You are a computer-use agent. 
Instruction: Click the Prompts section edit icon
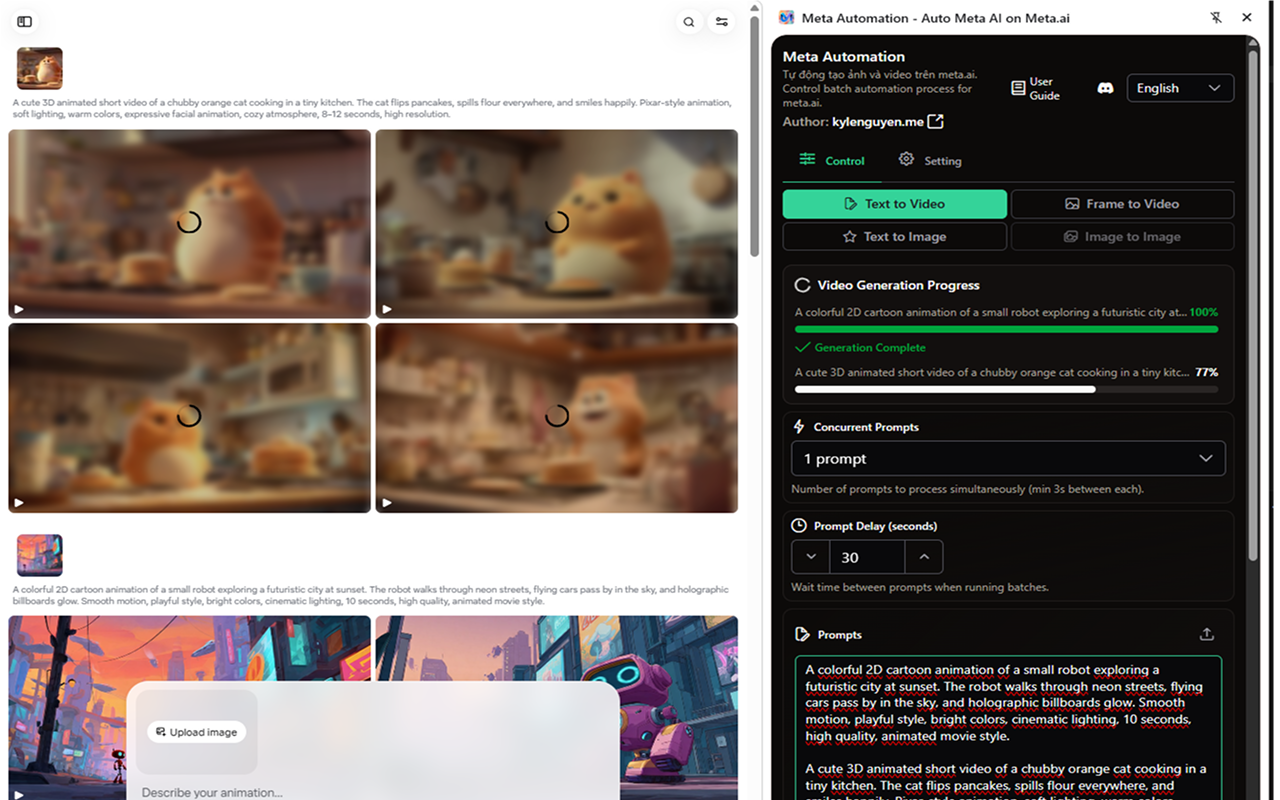[x=802, y=634]
